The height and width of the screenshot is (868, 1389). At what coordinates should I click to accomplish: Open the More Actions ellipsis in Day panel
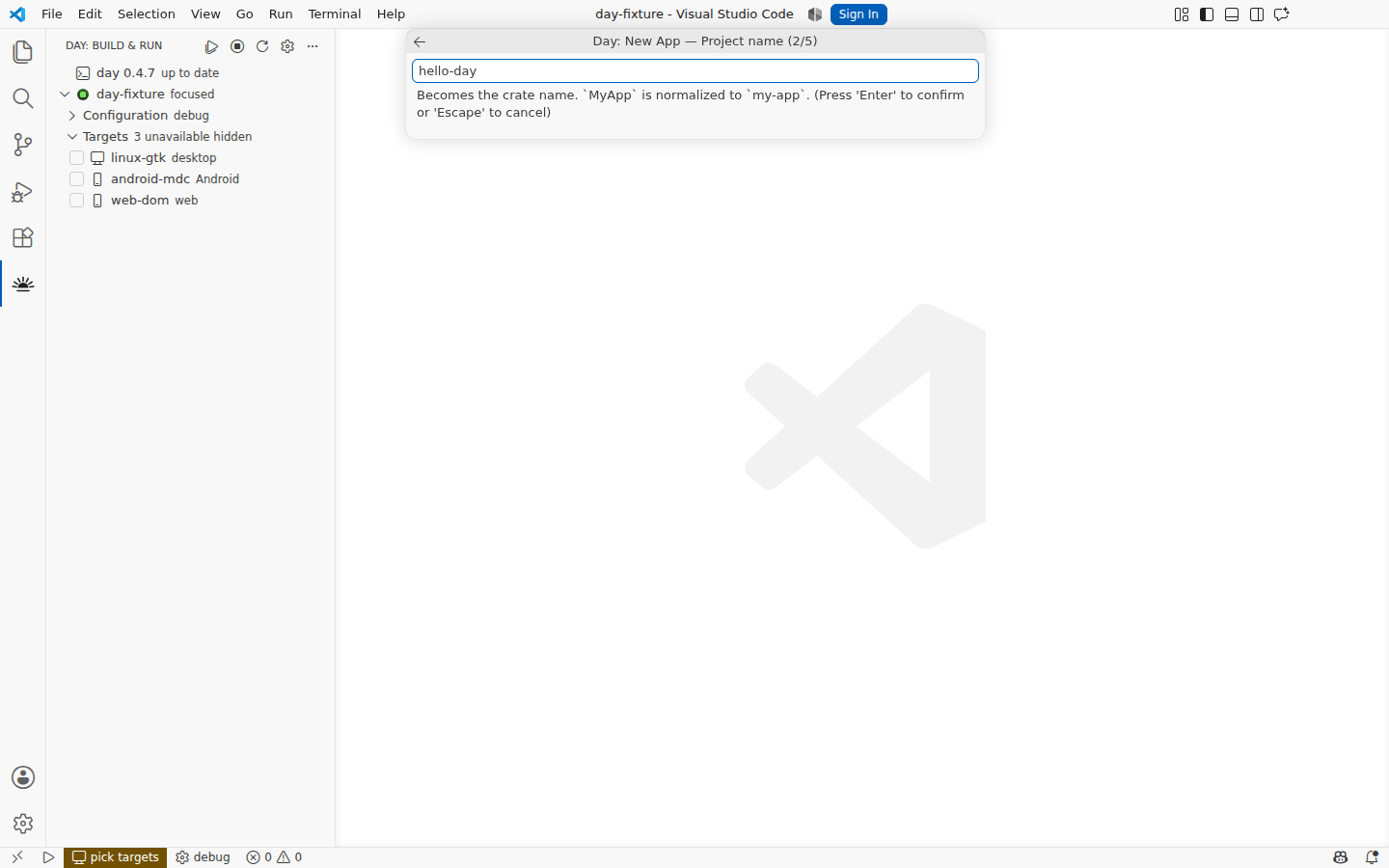tap(313, 46)
